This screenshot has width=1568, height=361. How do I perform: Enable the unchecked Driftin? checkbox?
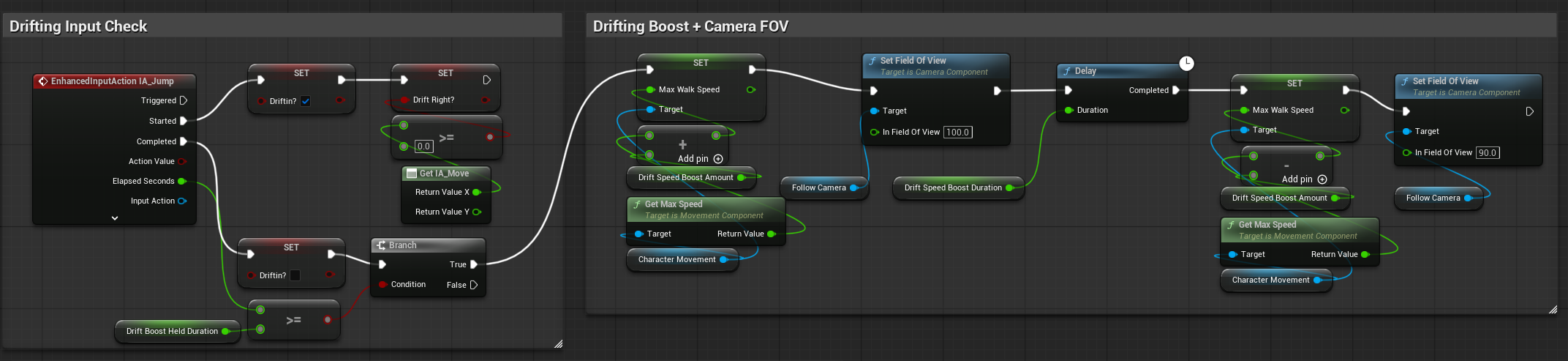pos(295,275)
